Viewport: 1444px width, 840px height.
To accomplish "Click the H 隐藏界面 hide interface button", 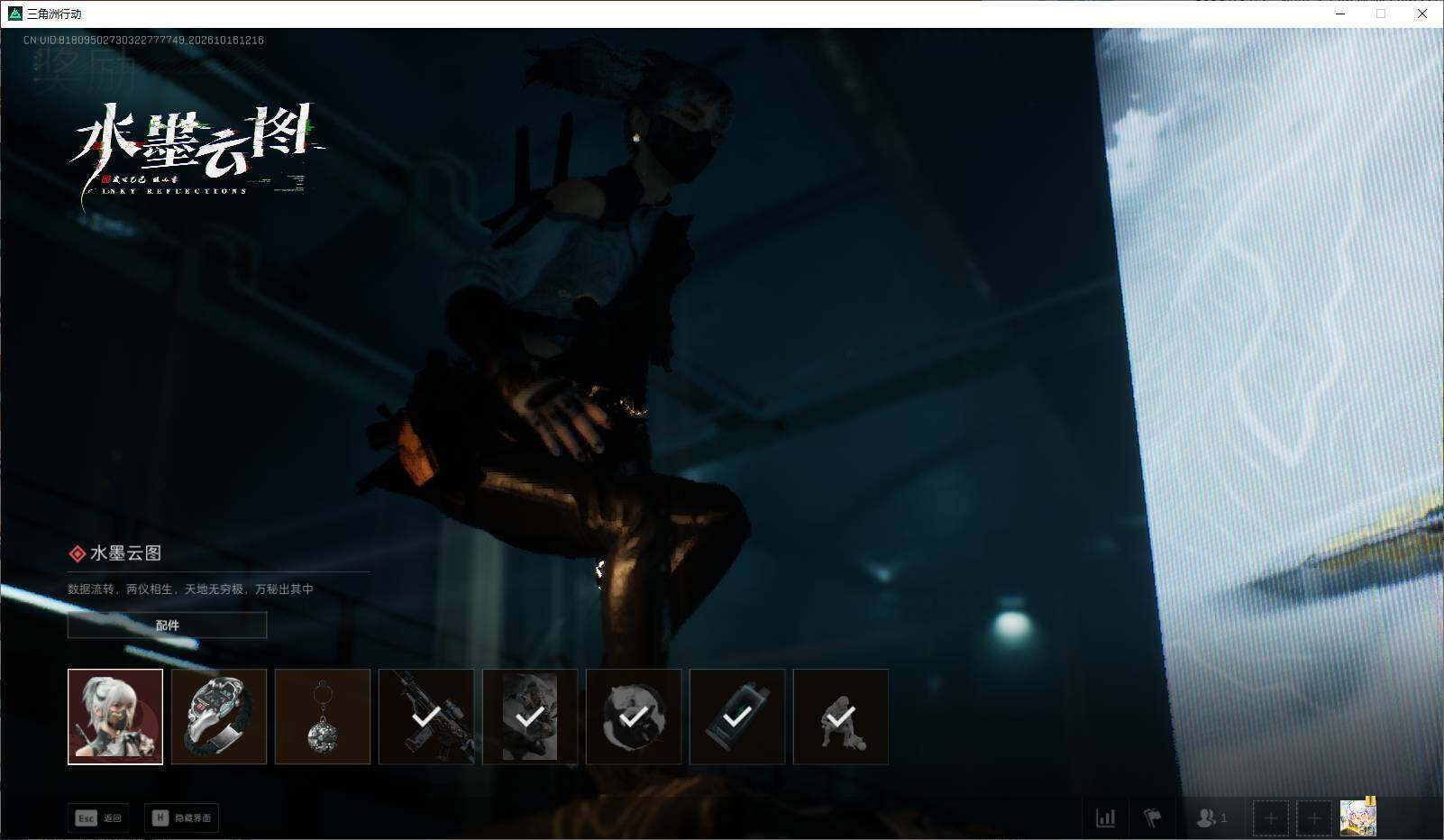I will point(181,817).
